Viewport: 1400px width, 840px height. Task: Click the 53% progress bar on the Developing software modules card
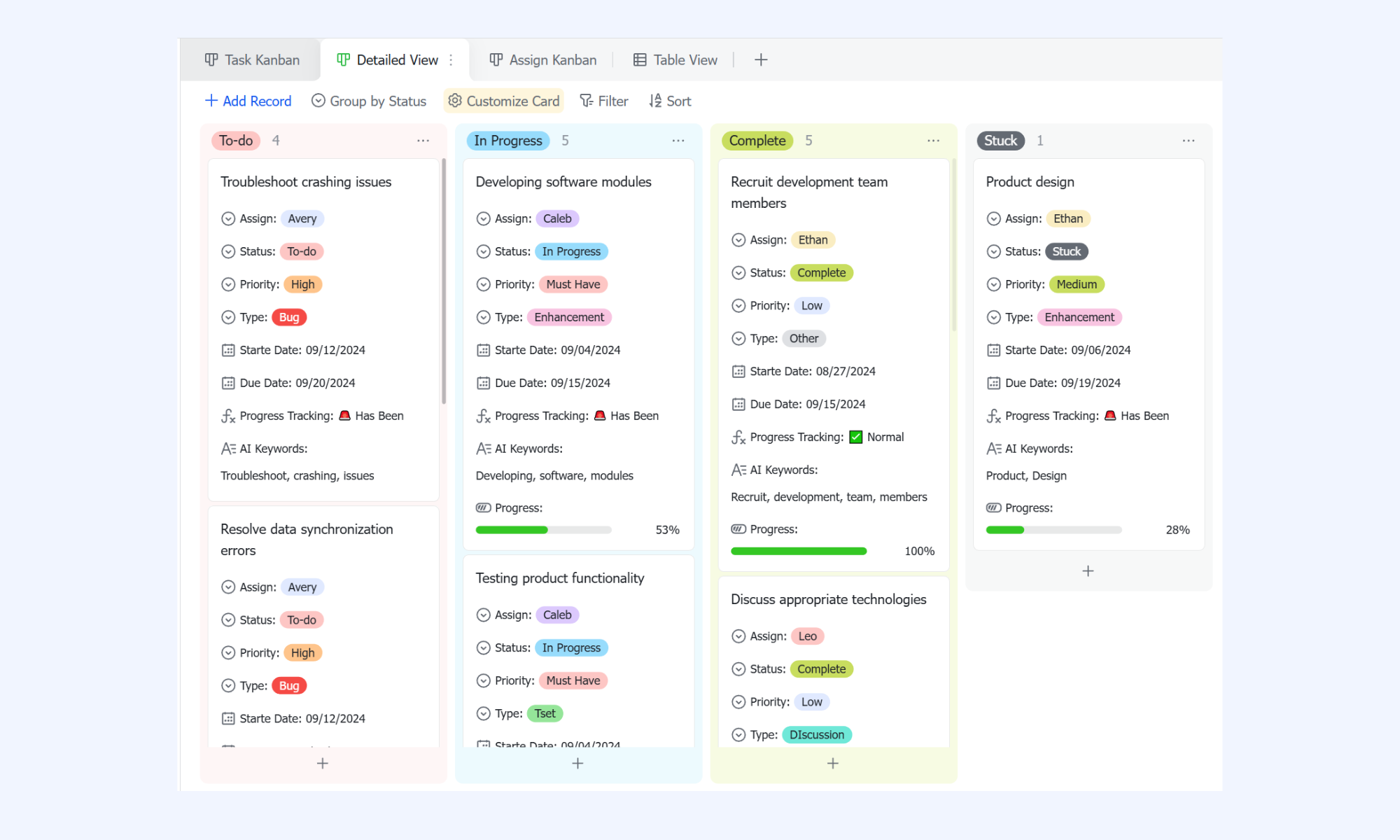point(543,530)
